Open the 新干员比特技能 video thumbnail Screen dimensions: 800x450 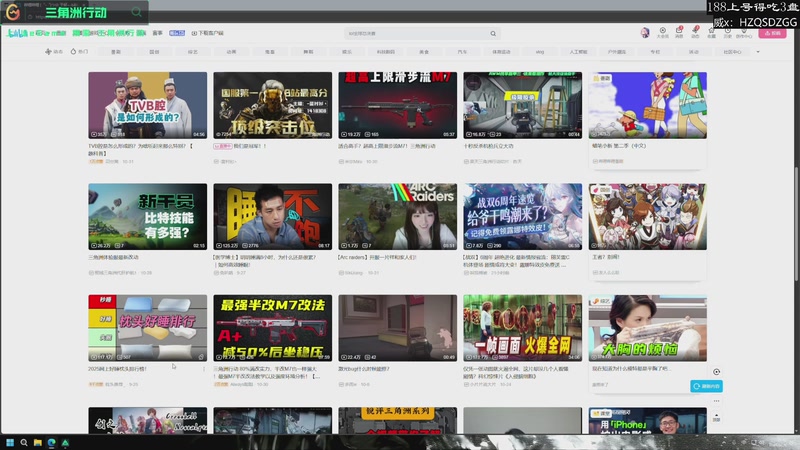click(x=147, y=217)
